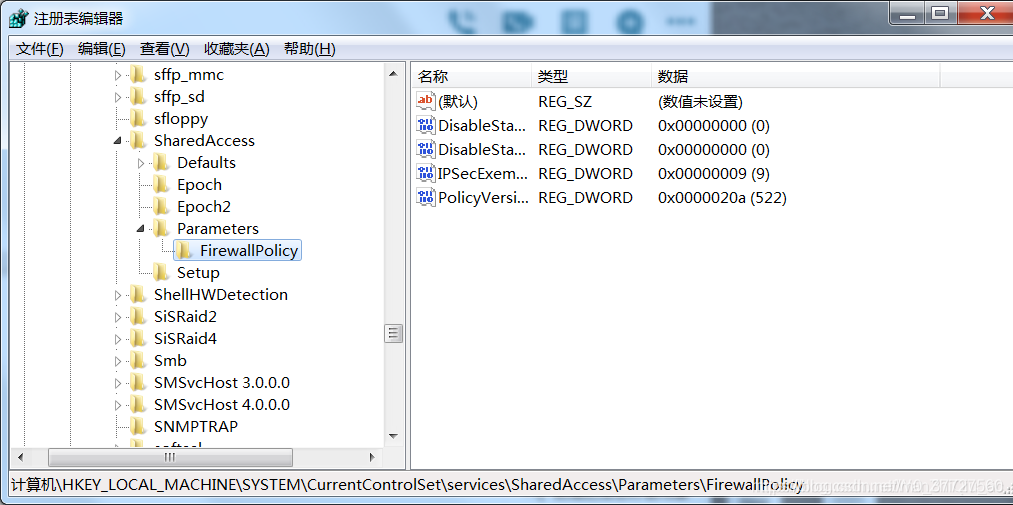Click the SharedAccess folder icon
The height and width of the screenshot is (505, 1013).
(138, 141)
